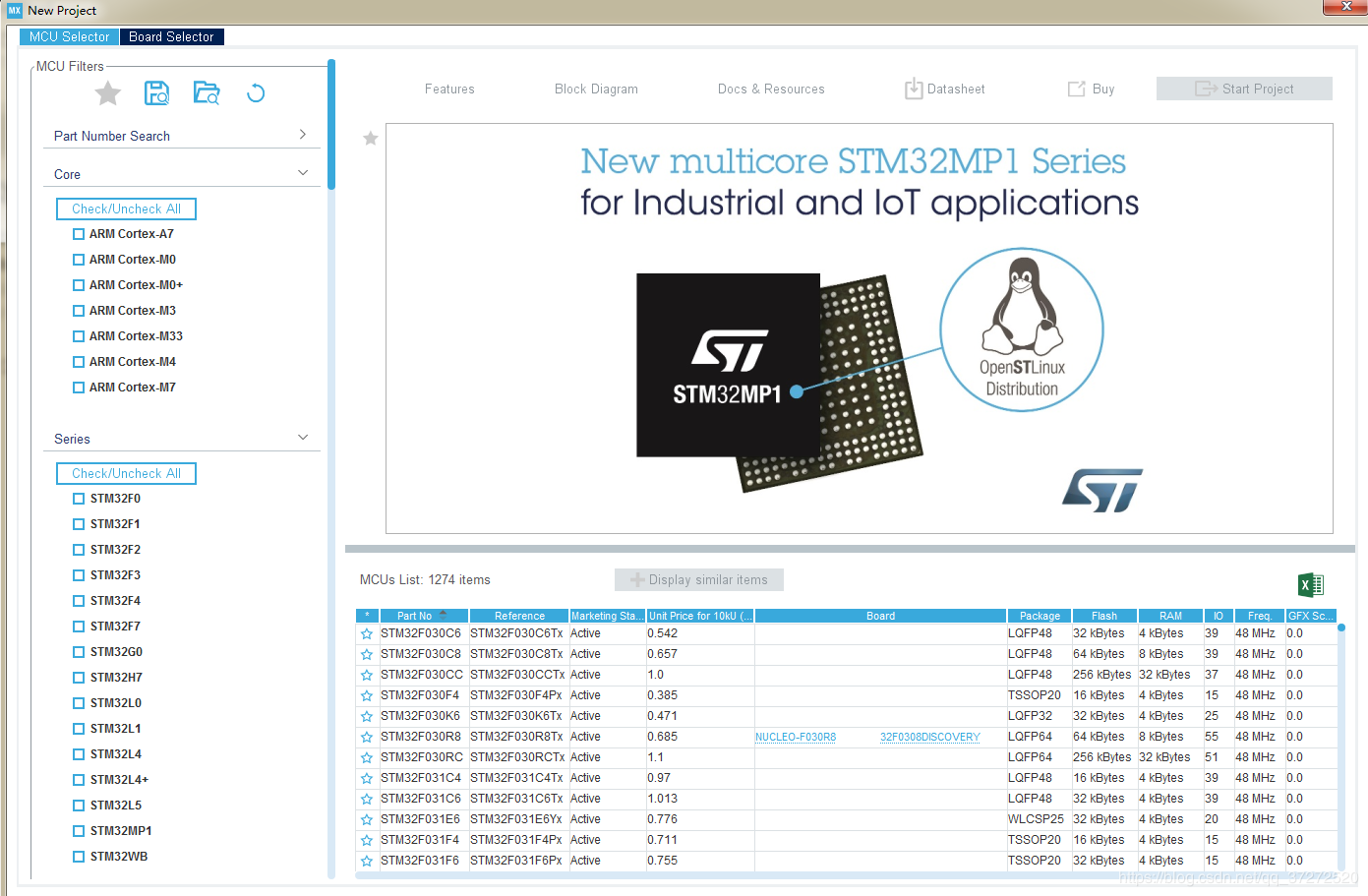Click the MCU Filters panel vertical scrollbar

coord(331,123)
